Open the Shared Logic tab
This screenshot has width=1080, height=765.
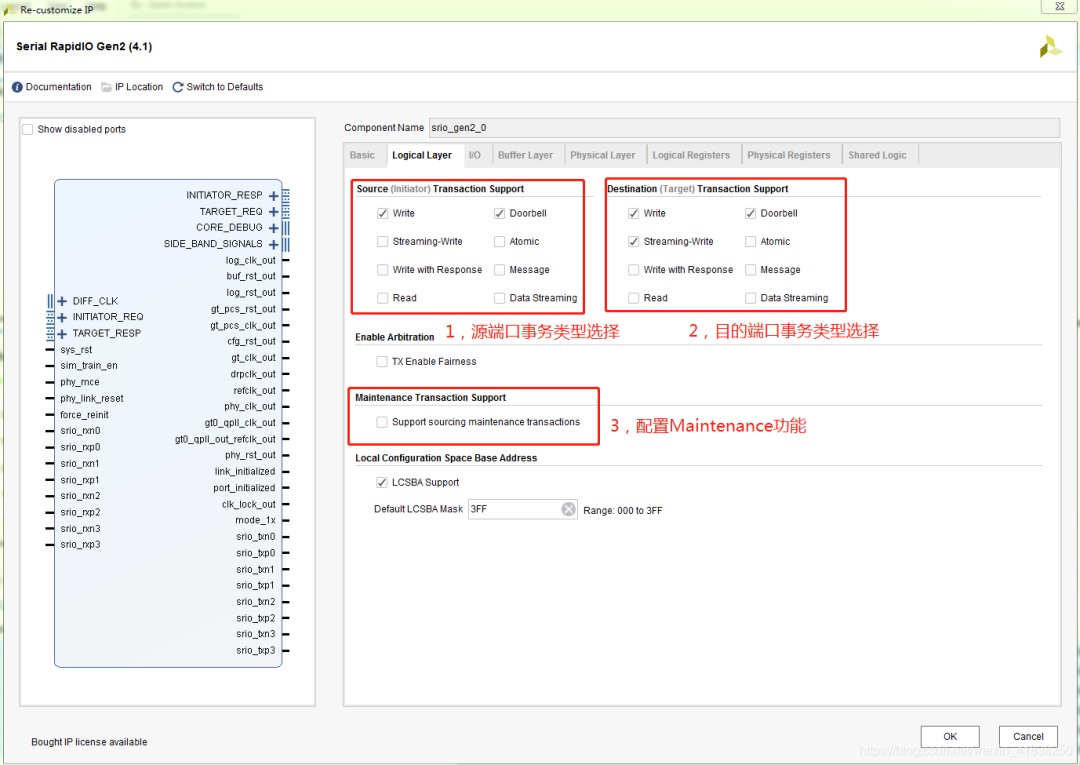(x=878, y=156)
